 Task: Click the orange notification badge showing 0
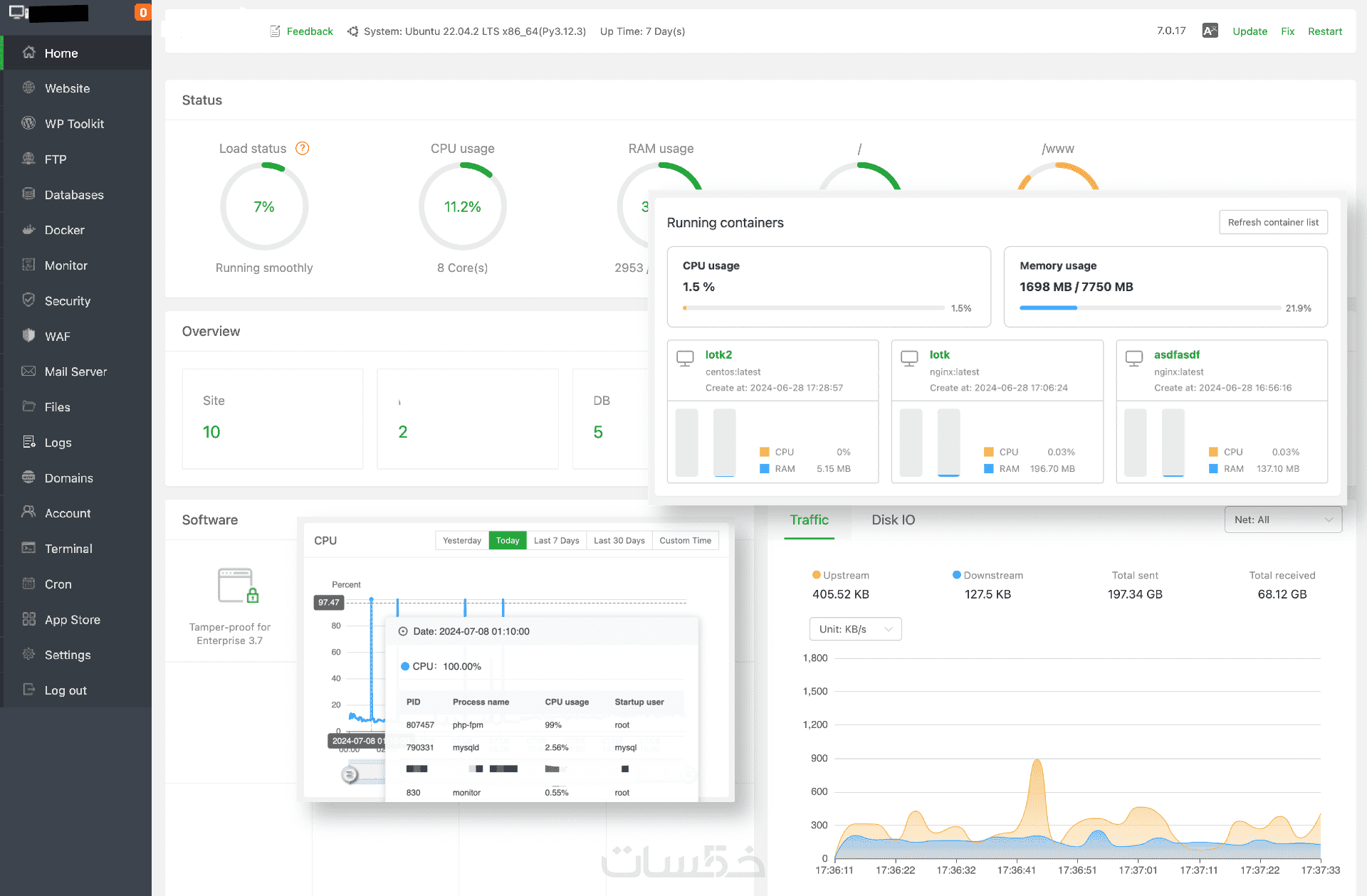(143, 12)
